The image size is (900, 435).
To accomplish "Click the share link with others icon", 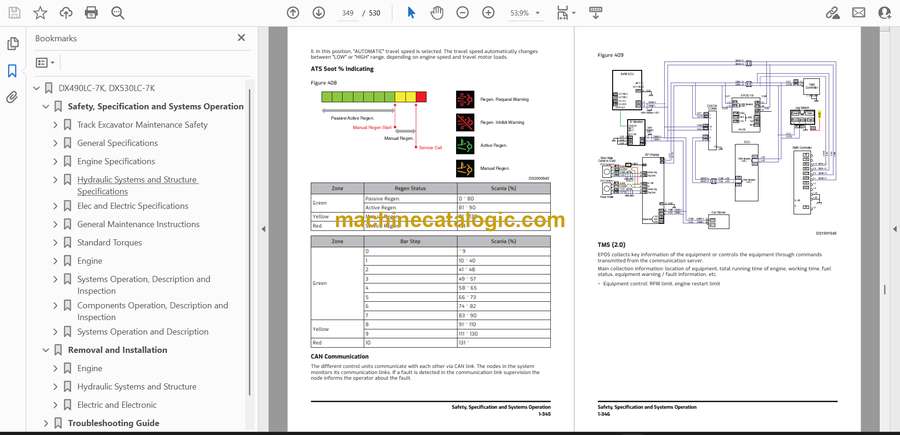I will click(x=832, y=13).
